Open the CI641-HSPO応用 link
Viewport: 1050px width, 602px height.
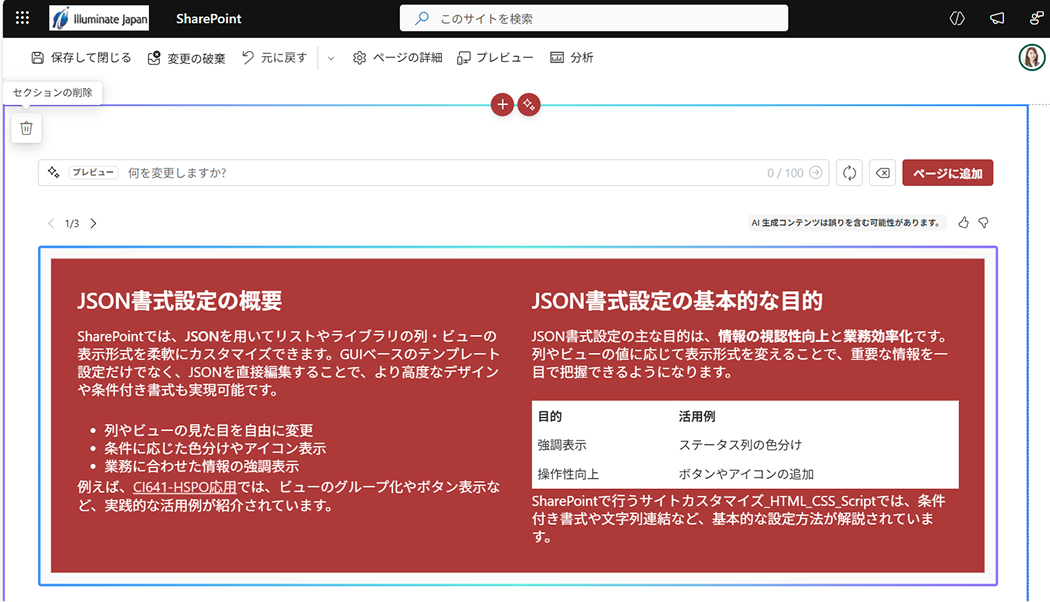tap(185, 487)
